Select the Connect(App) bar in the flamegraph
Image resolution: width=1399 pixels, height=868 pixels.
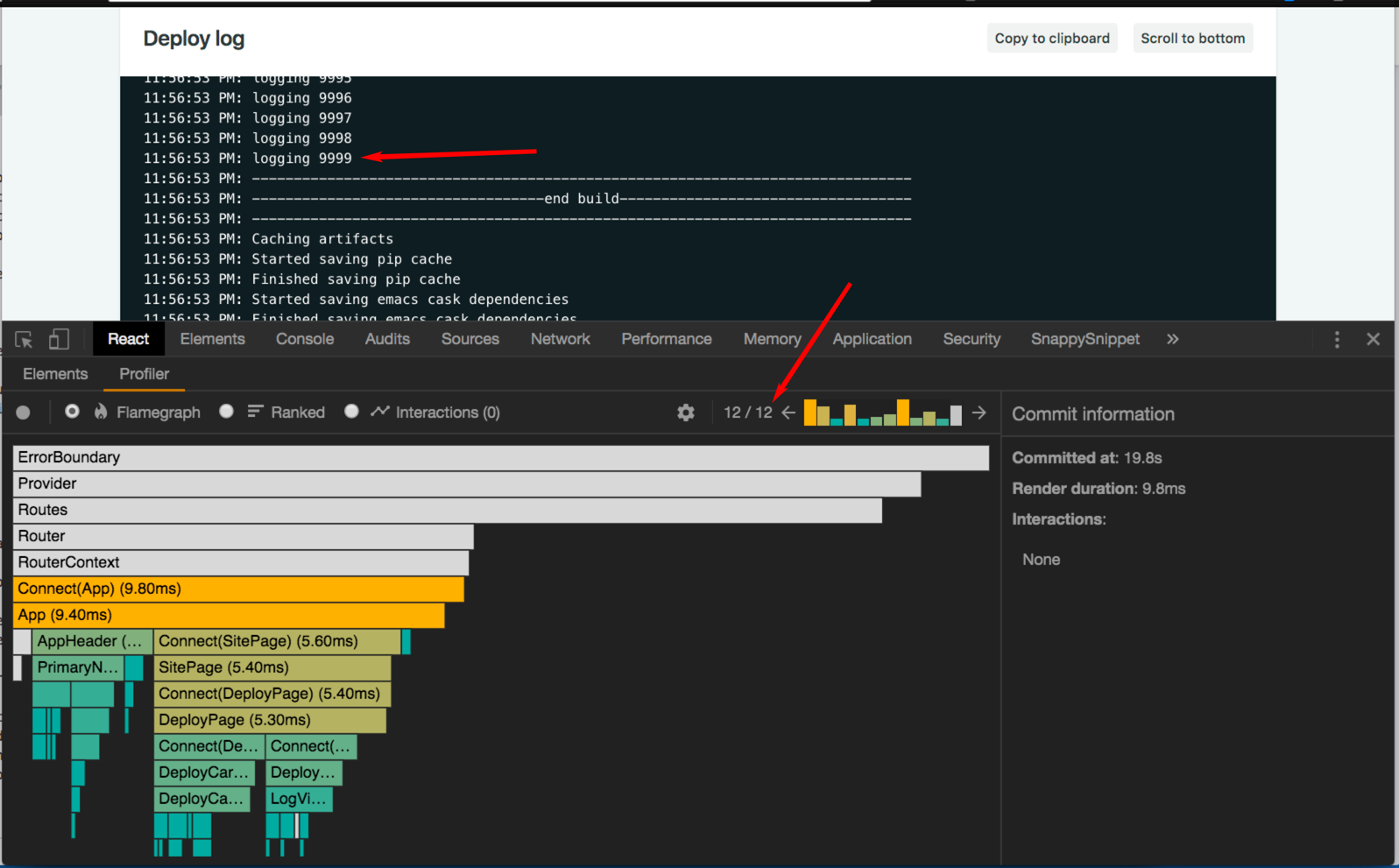pos(238,589)
